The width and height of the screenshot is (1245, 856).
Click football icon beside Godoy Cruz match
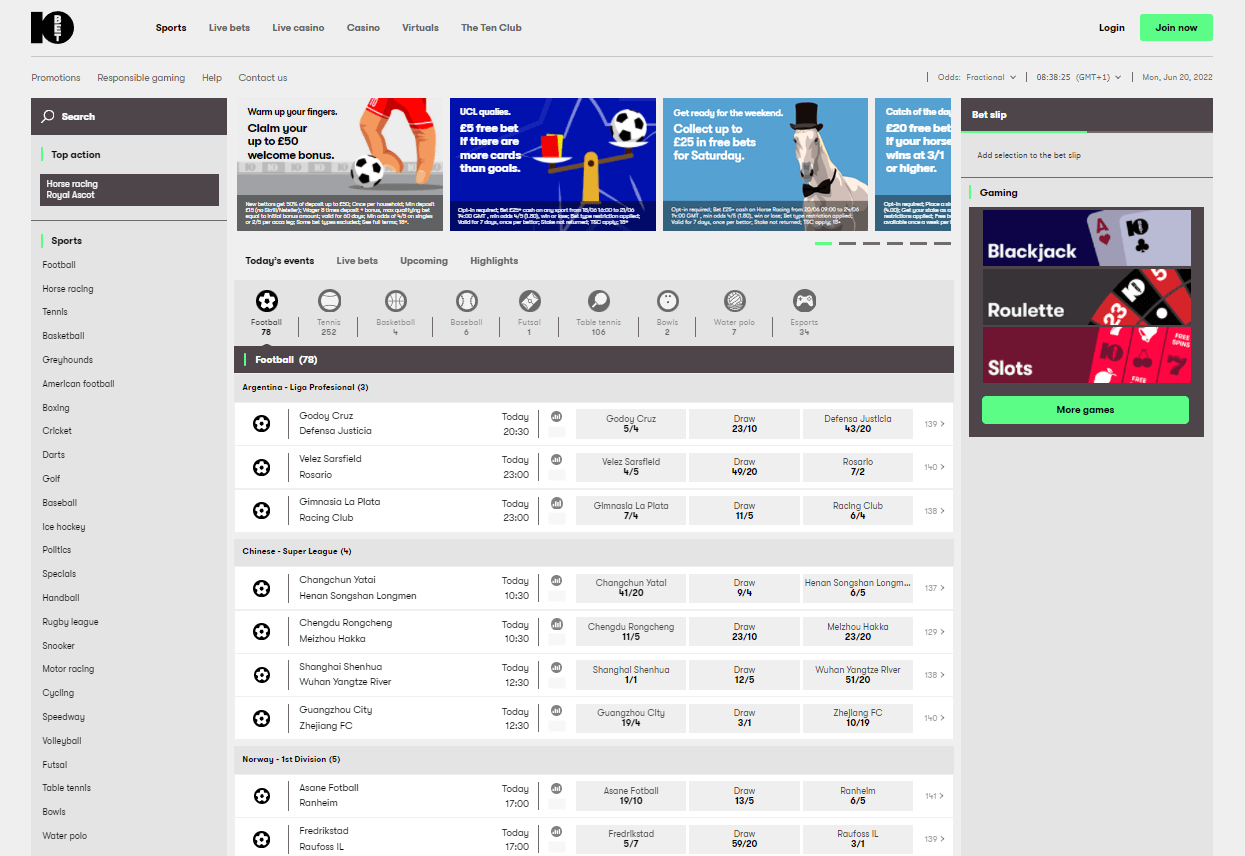click(262, 424)
